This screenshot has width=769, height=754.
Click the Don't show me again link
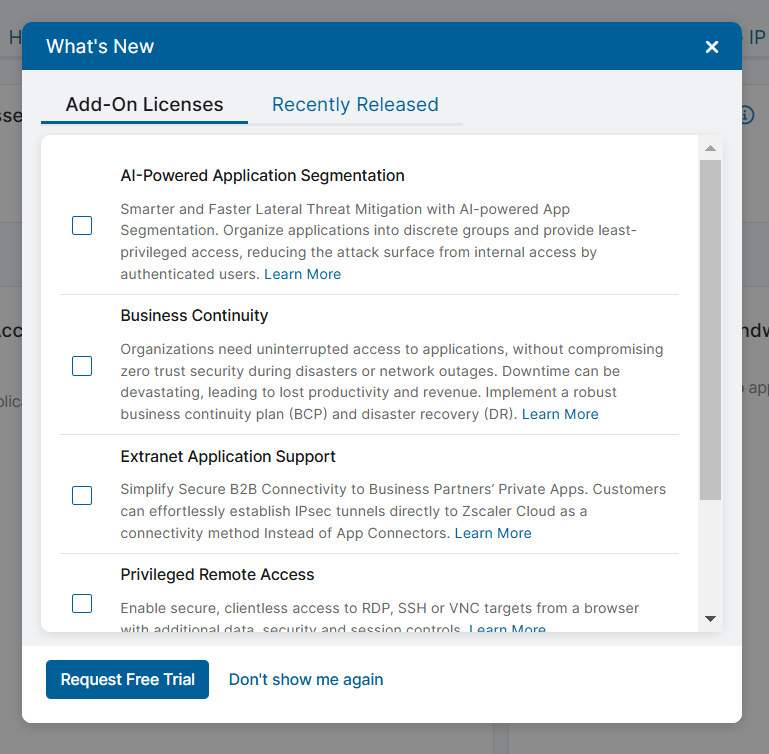[x=306, y=679]
